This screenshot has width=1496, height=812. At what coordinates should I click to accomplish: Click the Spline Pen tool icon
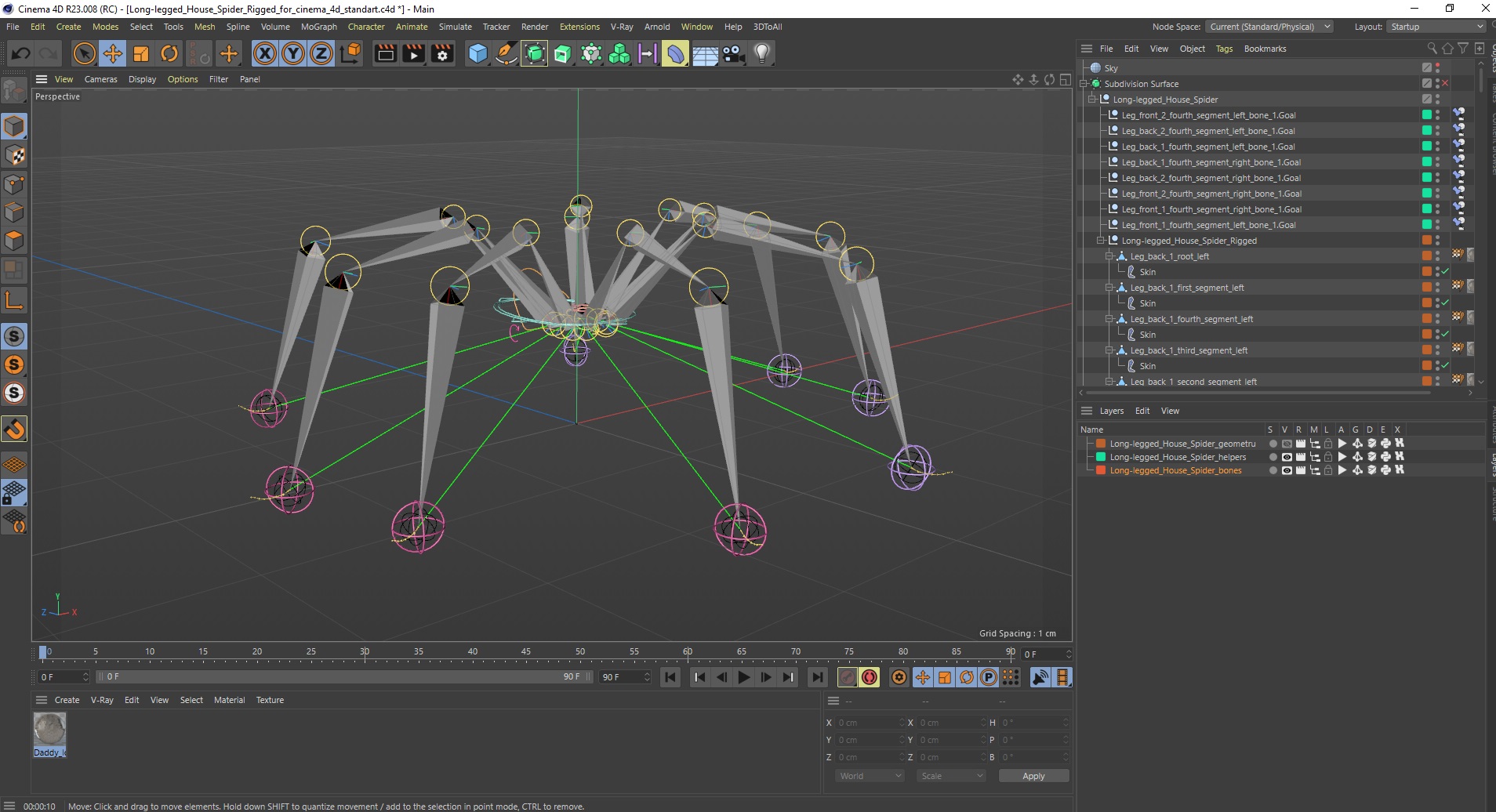click(507, 53)
